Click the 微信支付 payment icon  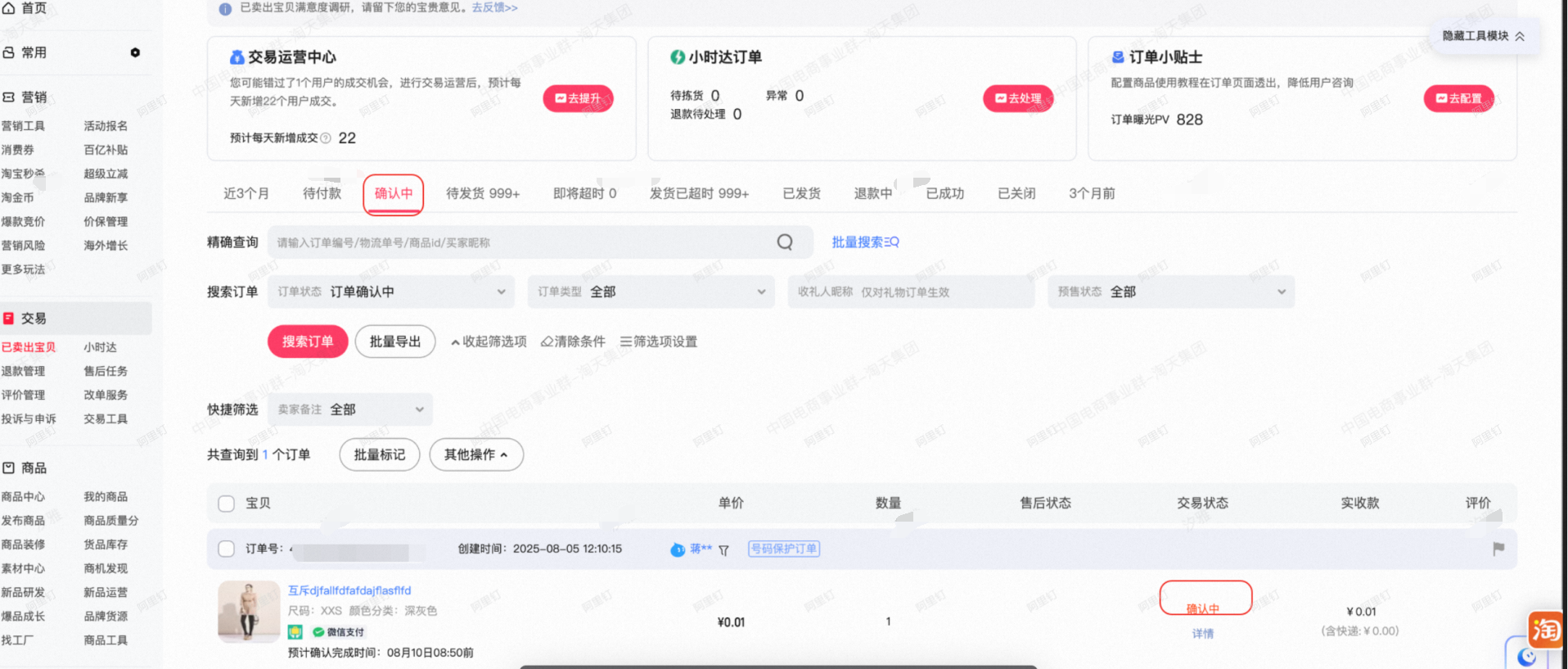coord(319,632)
